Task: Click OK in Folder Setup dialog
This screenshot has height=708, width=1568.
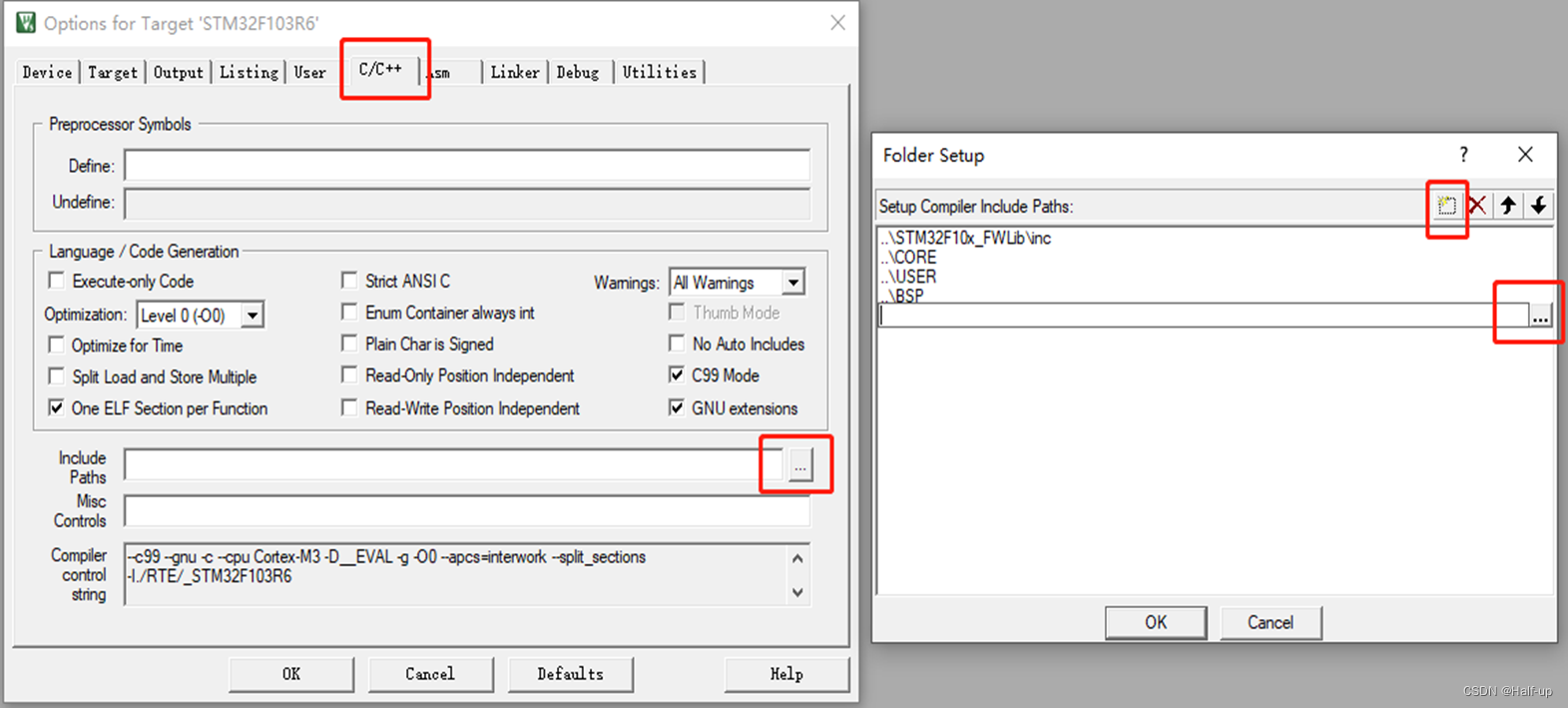Action: pyautogui.click(x=1156, y=622)
